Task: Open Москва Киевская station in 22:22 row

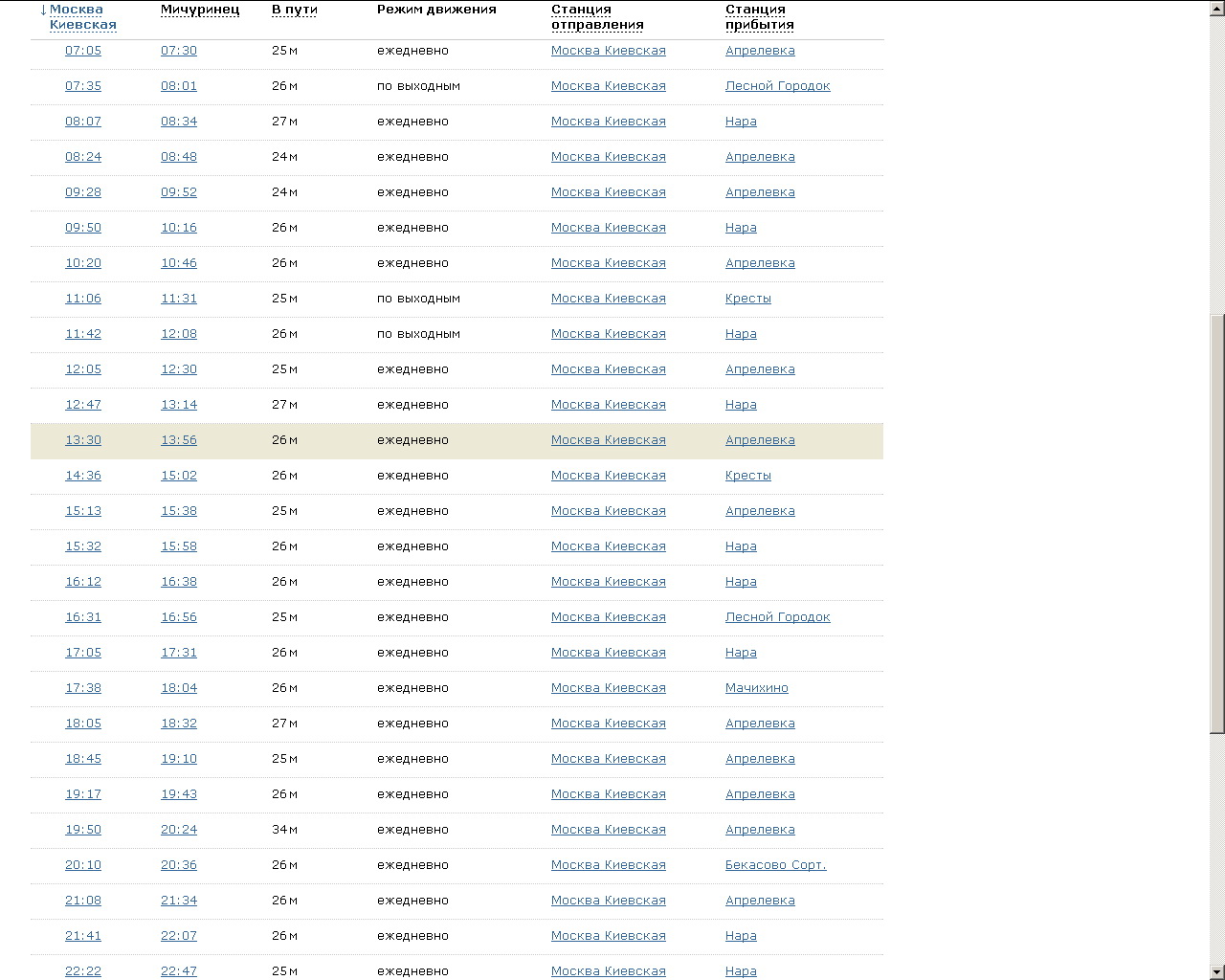Action: 608,971
